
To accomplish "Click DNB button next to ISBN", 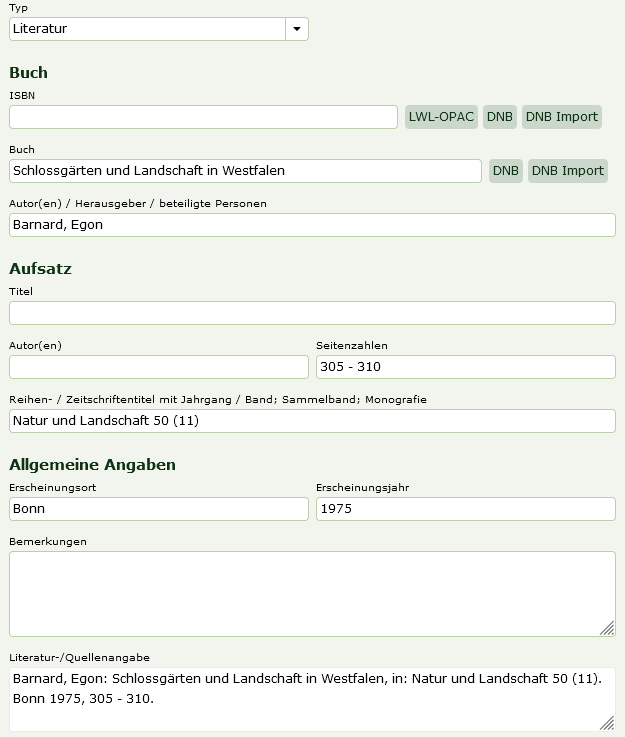I will click(x=500, y=117).
